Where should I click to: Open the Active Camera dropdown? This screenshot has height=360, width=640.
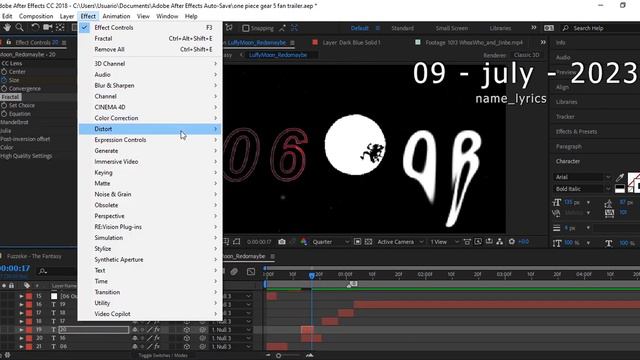tap(400, 242)
